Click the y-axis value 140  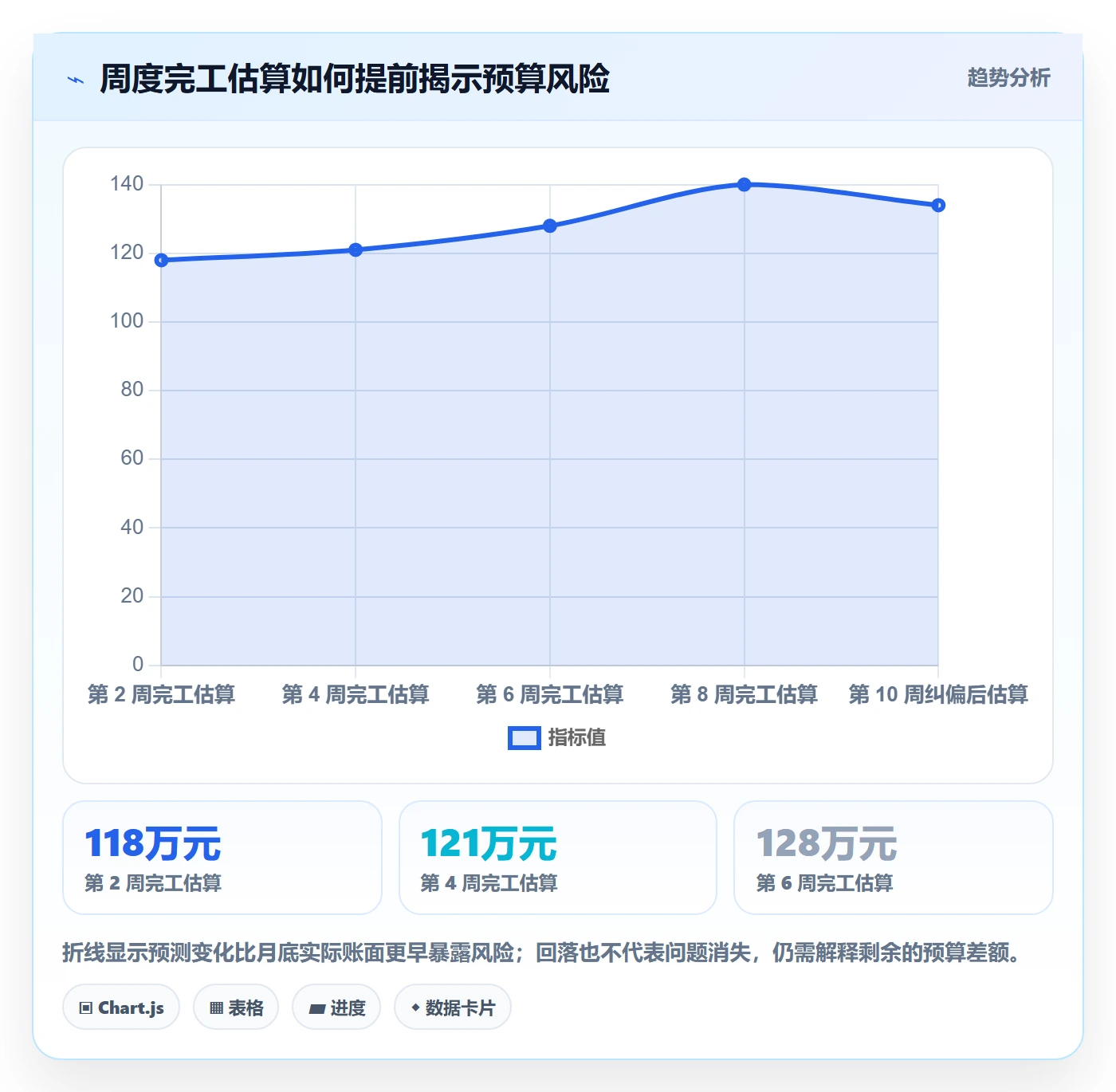tap(127, 184)
